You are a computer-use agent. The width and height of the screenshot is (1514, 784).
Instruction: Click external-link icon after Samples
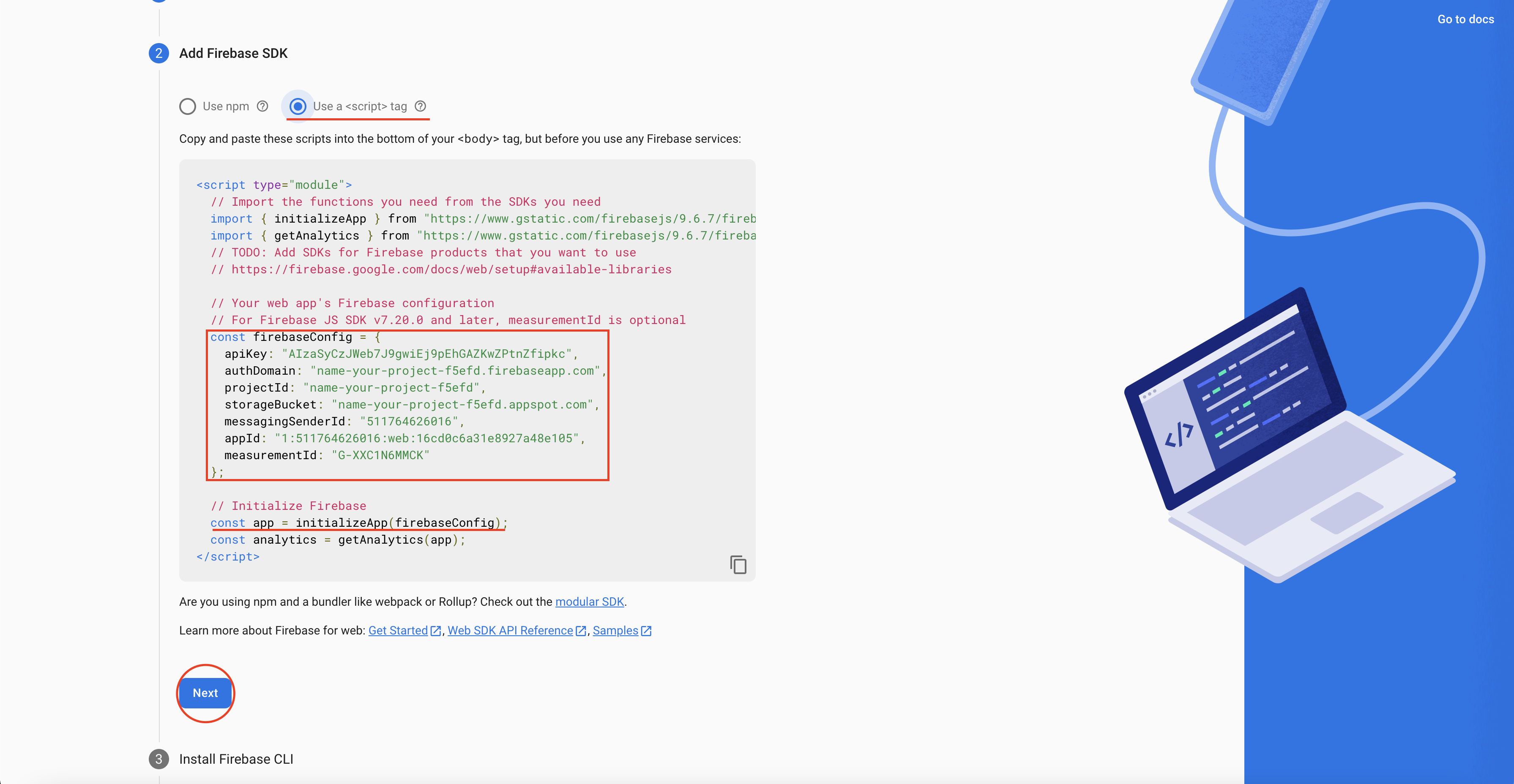[646, 631]
